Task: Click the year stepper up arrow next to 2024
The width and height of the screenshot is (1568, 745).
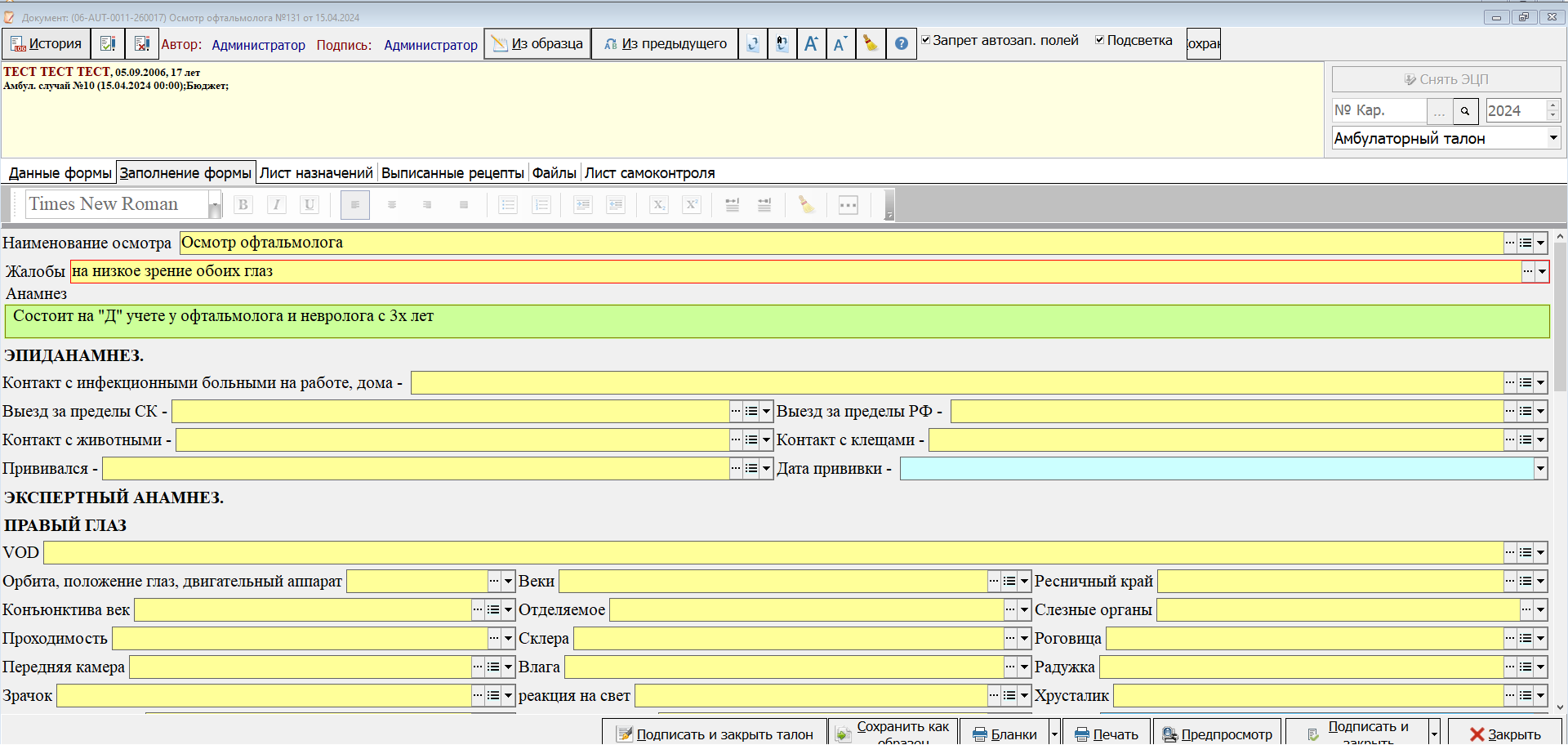Action: 1553,105
